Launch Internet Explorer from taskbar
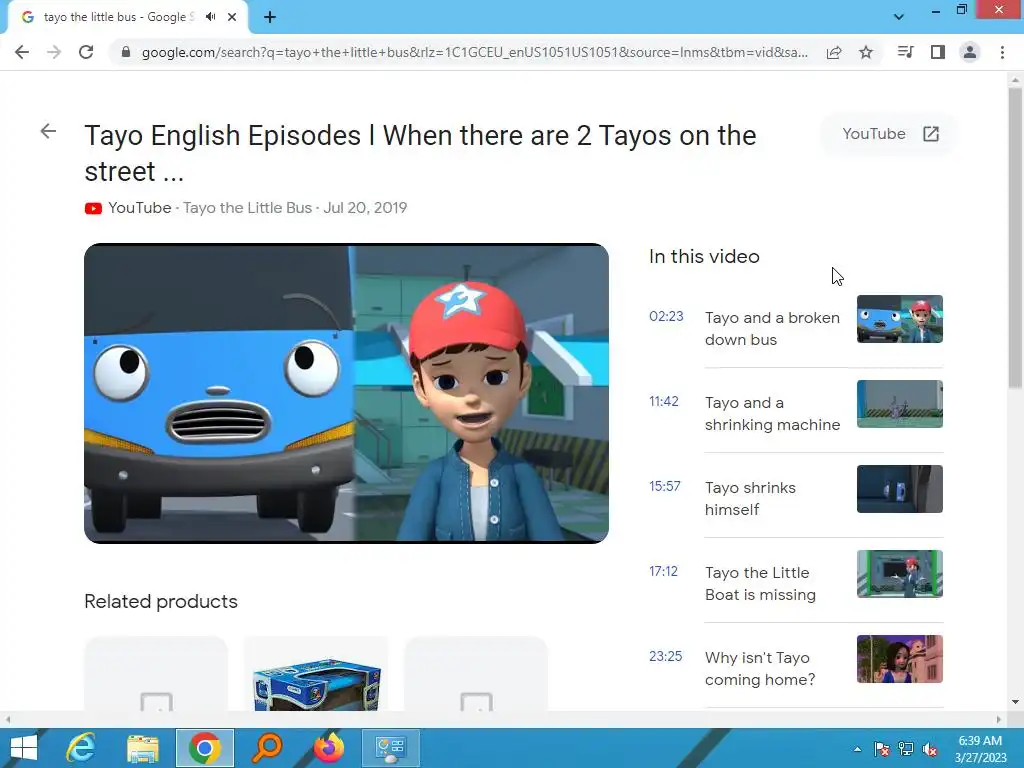The height and width of the screenshot is (768, 1024). click(81, 748)
